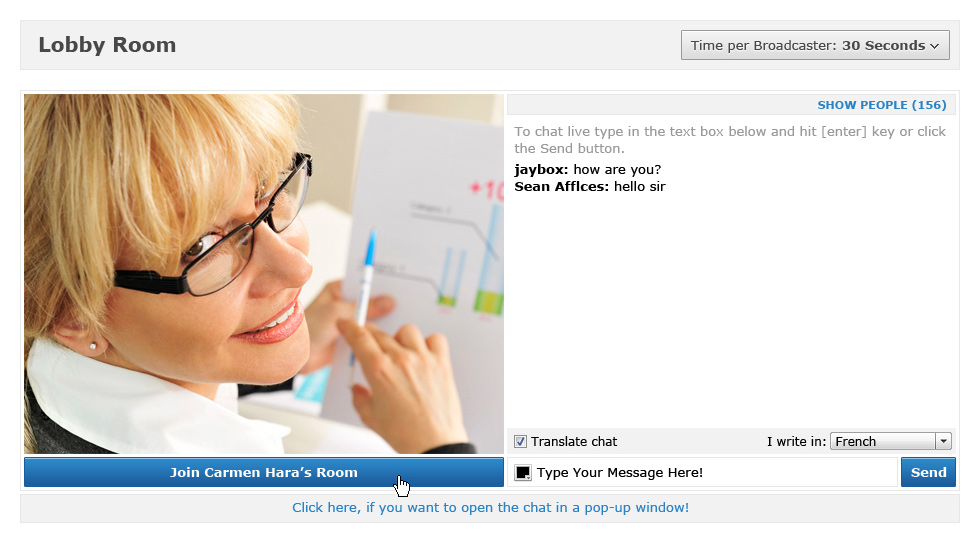Click the "hello sir" chat message
The height and width of the screenshot is (543, 980).
(x=639, y=186)
